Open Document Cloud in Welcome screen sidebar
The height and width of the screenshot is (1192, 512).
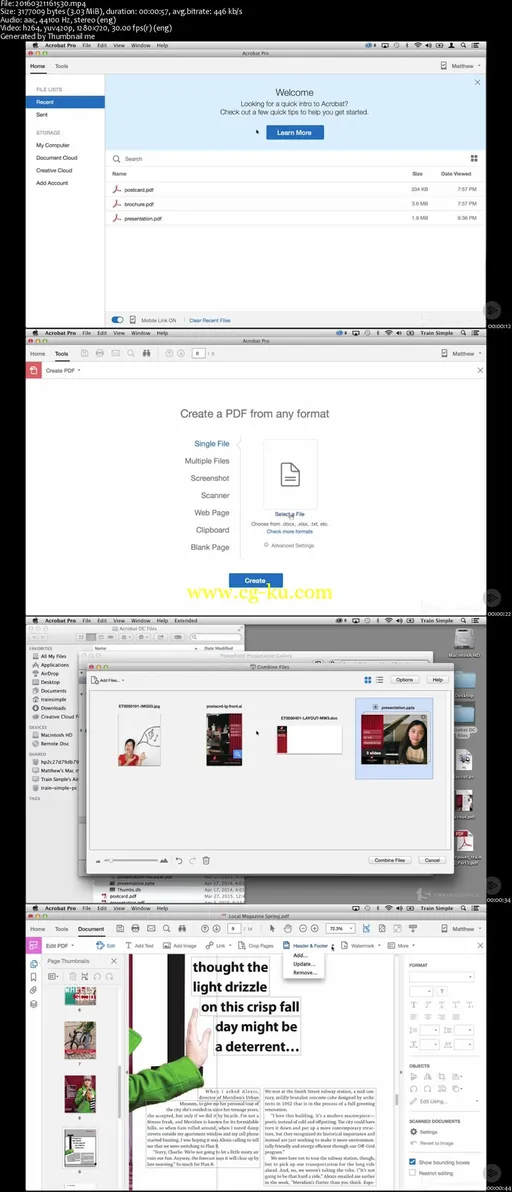(57, 157)
